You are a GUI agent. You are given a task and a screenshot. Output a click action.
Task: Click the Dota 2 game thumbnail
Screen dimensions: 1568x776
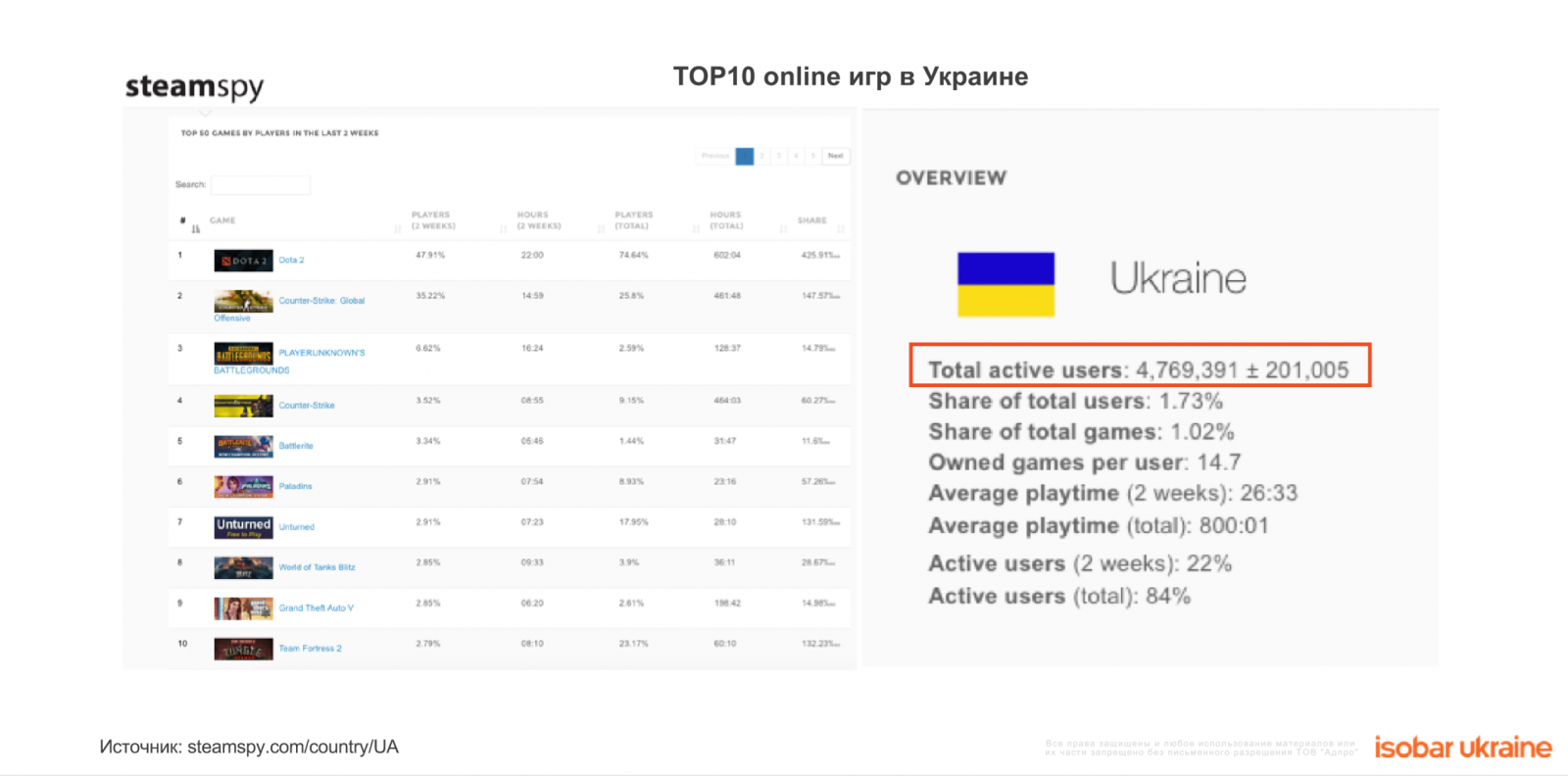click(x=243, y=261)
